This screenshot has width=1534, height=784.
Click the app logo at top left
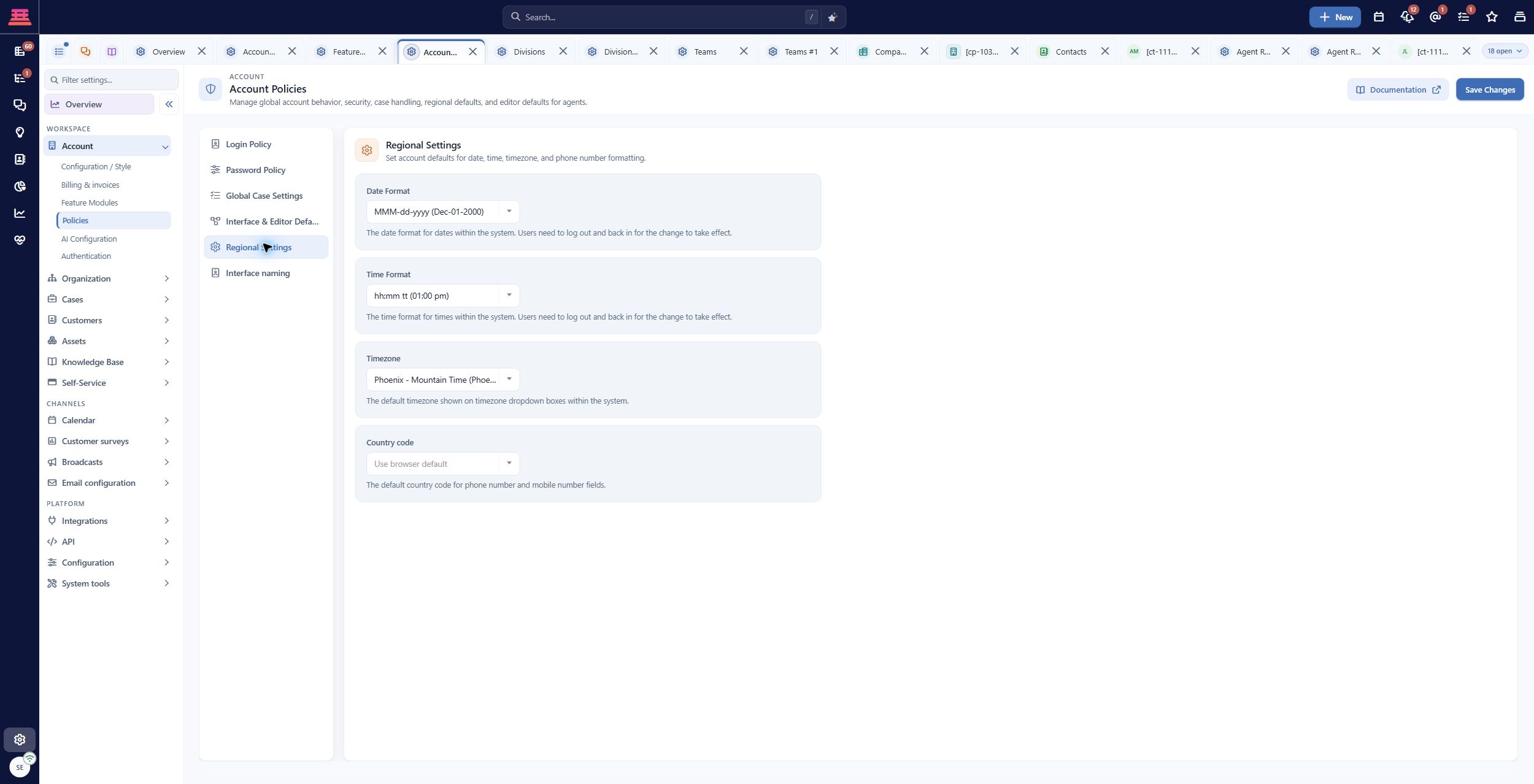20,17
